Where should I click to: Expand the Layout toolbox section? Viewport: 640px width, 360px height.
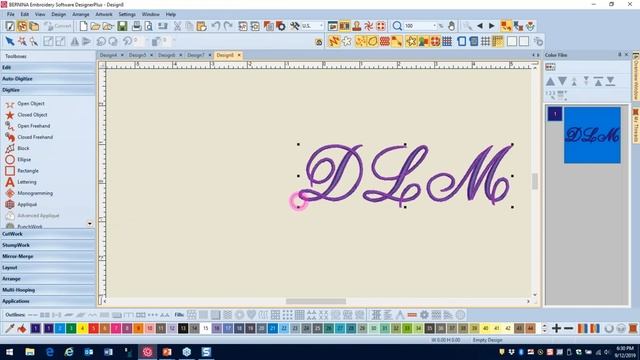coord(48,267)
